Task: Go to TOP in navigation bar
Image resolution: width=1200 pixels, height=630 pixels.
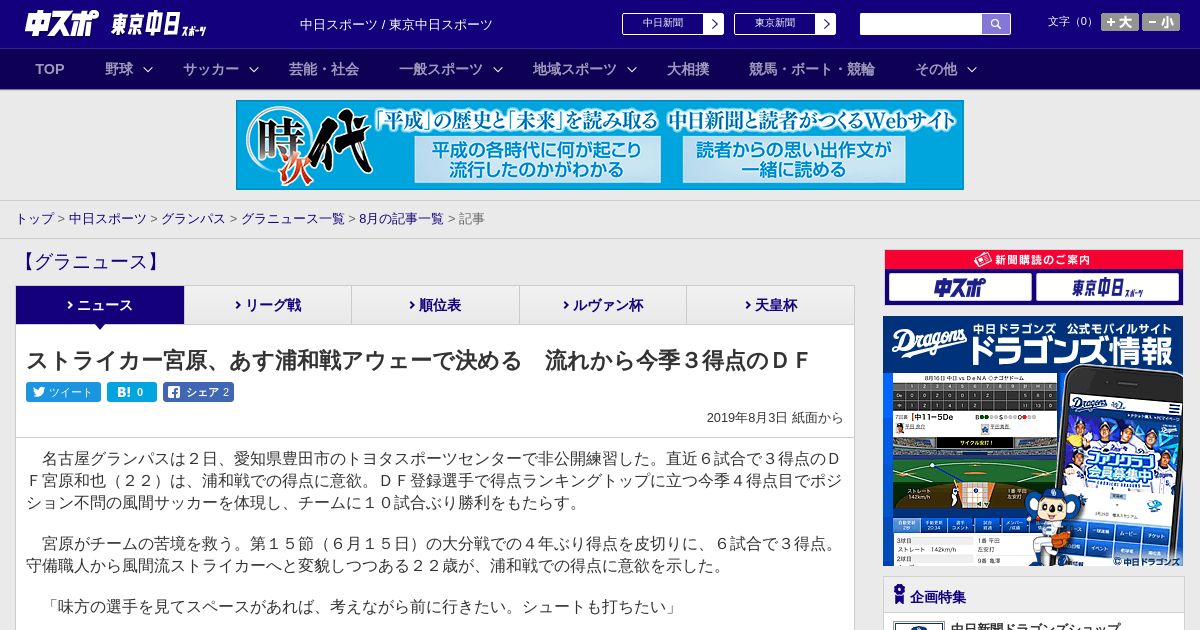Action: (50, 69)
